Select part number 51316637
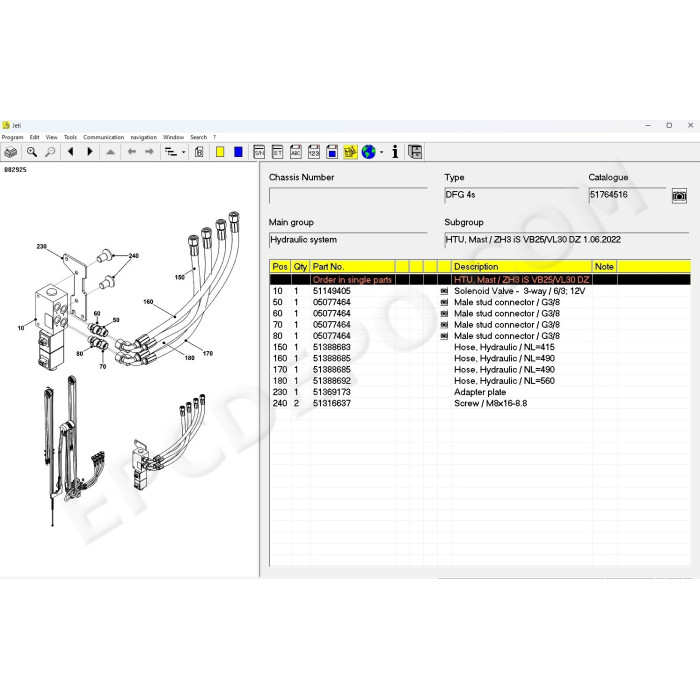Image resolution: width=700 pixels, height=700 pixels. (x=332, y=403)
